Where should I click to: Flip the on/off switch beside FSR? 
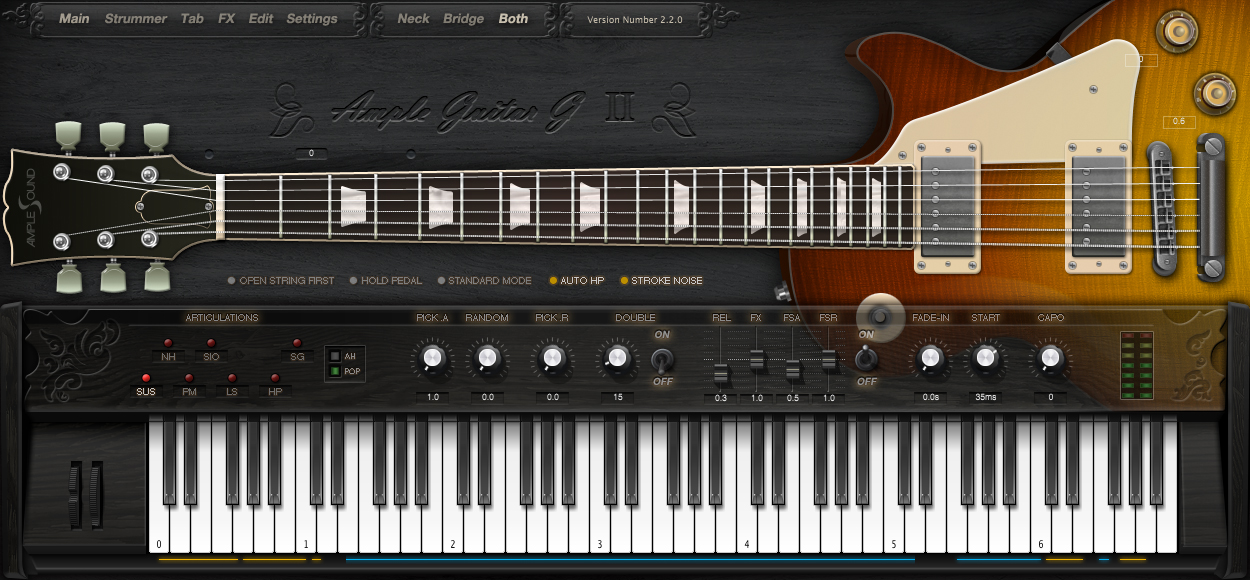(x=866, y=358)
